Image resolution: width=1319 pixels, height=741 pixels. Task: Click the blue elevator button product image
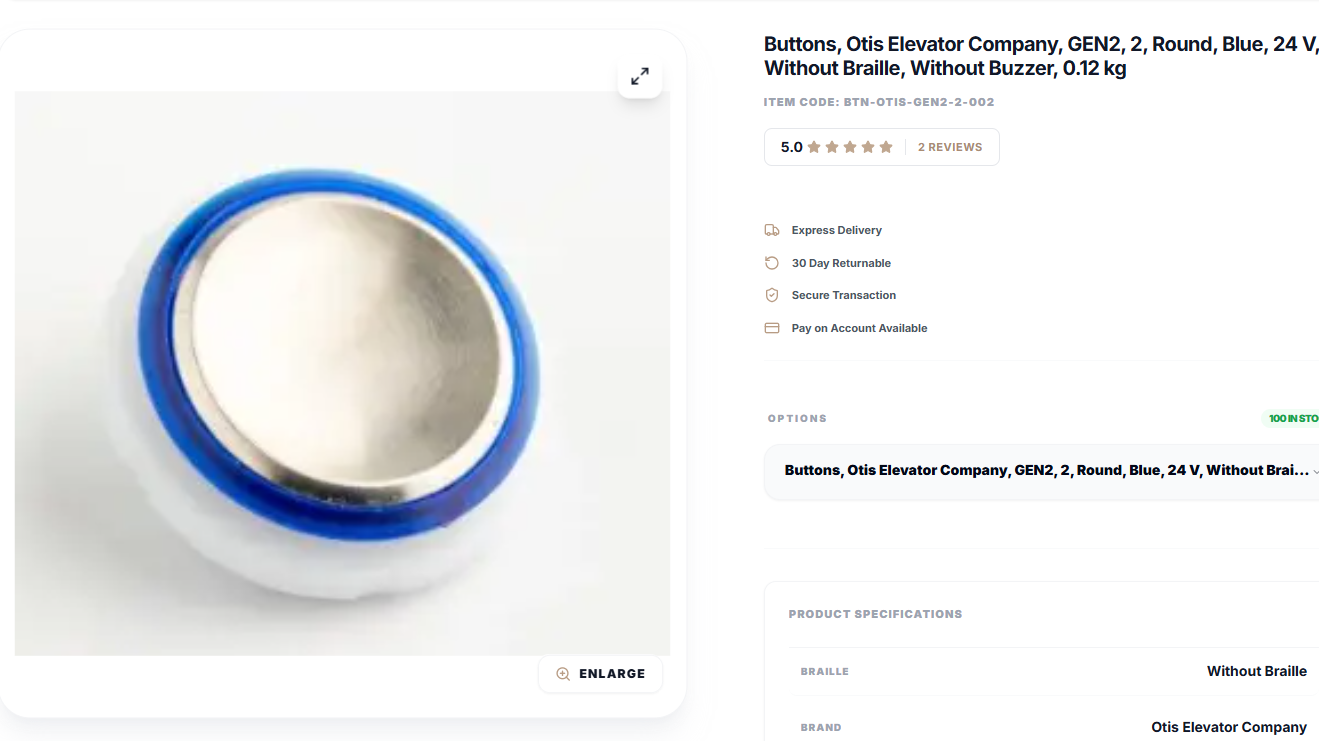342,373
